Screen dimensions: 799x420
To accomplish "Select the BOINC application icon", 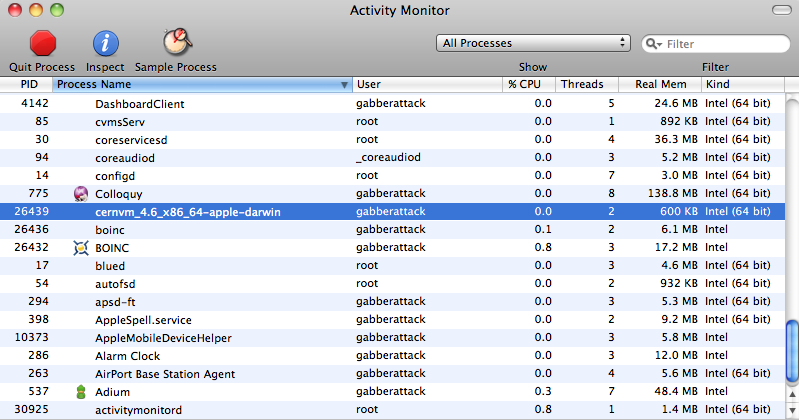I will pyautogui.click(x=81, y=248).
